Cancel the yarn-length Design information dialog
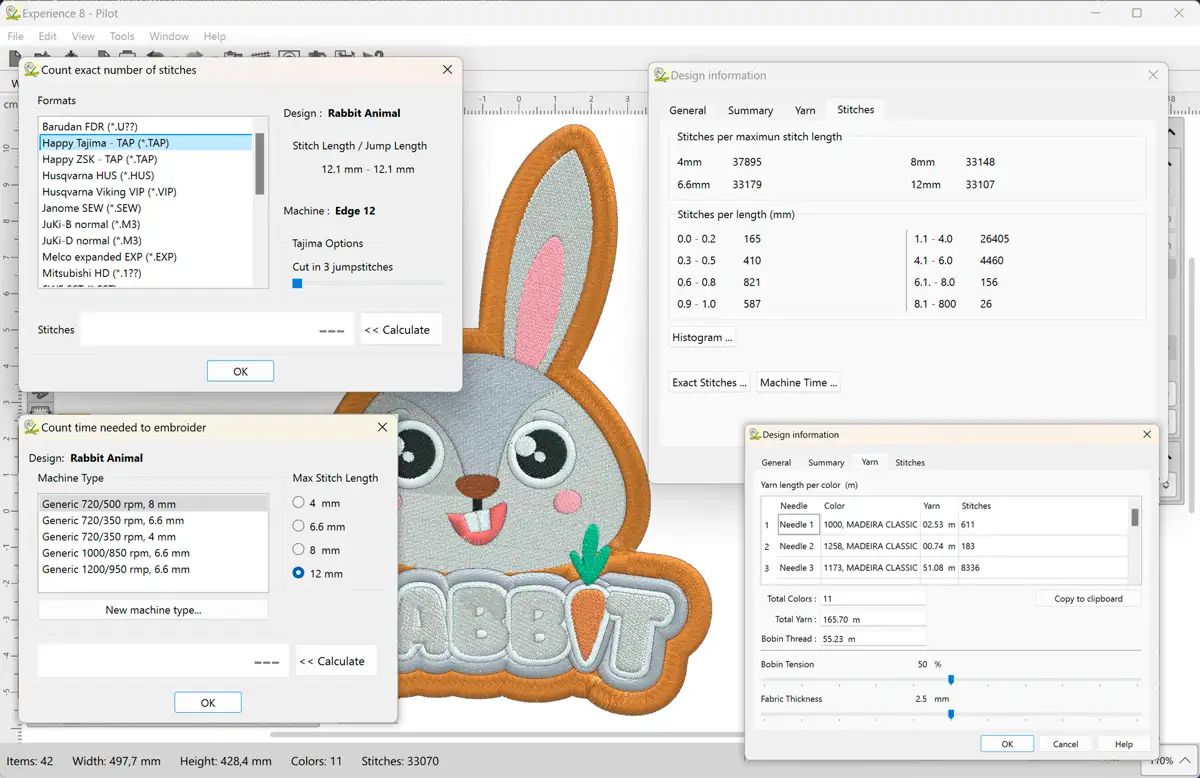The image size is (1200, 778). click(x=1066, y=744)
